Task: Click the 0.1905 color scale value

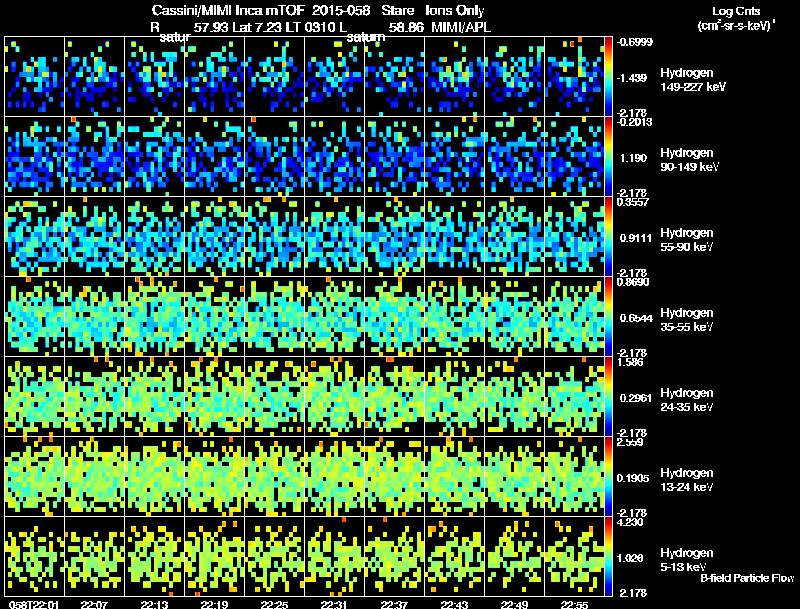Action: [633, 478]
